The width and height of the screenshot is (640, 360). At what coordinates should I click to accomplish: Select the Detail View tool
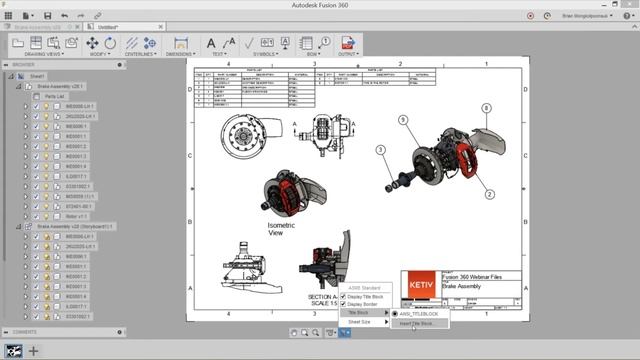[71, 43]
